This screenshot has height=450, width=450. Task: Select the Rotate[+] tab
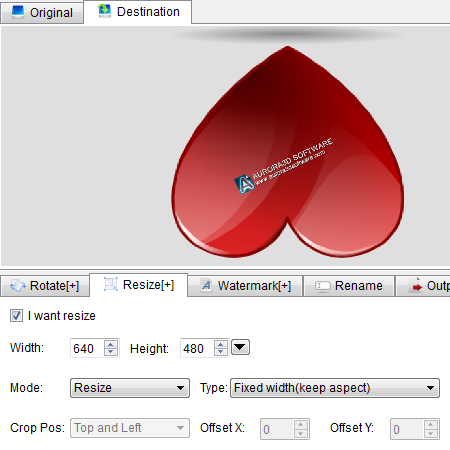[x=45, y=286]
